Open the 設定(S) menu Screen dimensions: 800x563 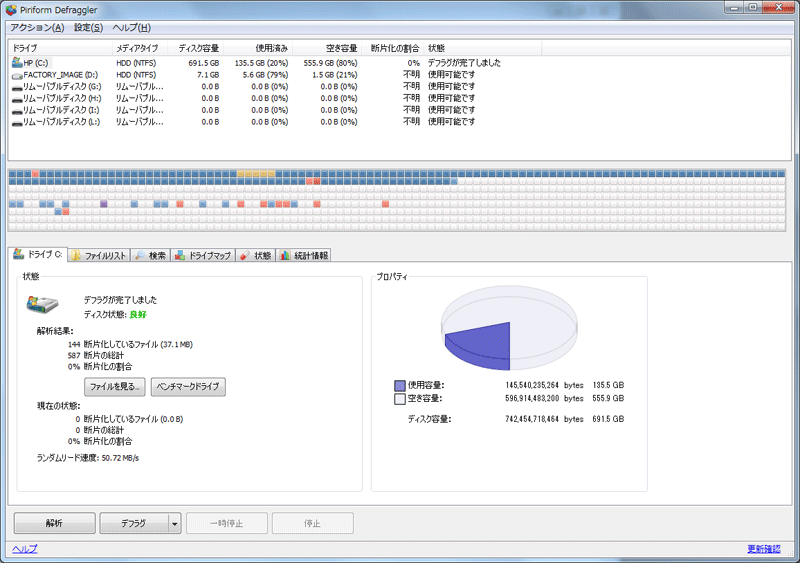coord(89,28)
